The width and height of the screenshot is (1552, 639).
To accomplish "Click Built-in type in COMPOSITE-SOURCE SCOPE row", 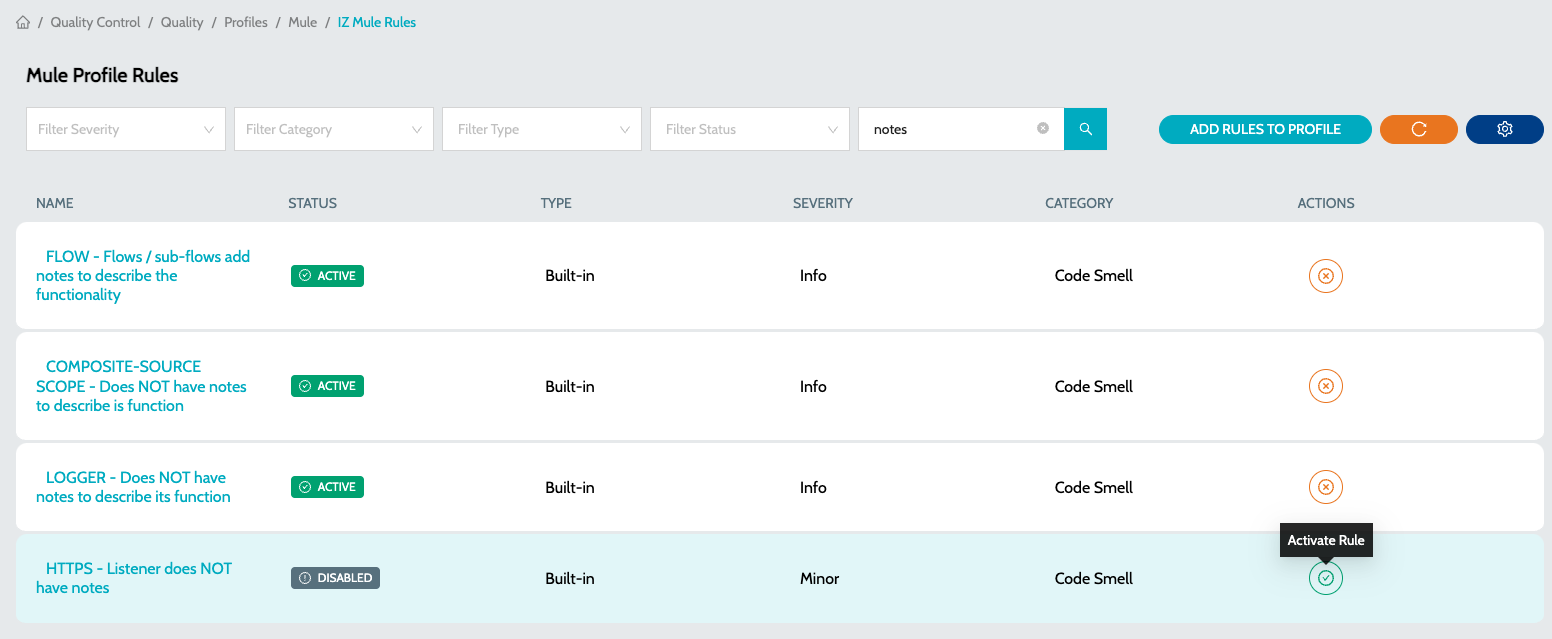I will (x=570, y=386).
